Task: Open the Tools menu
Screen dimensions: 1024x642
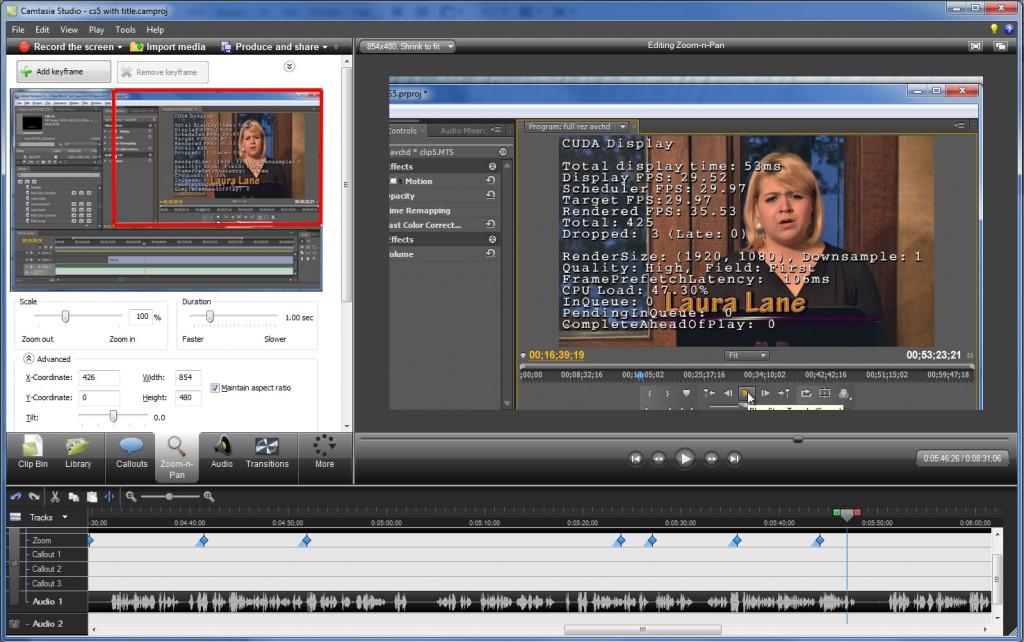Action: click(125, 29)
